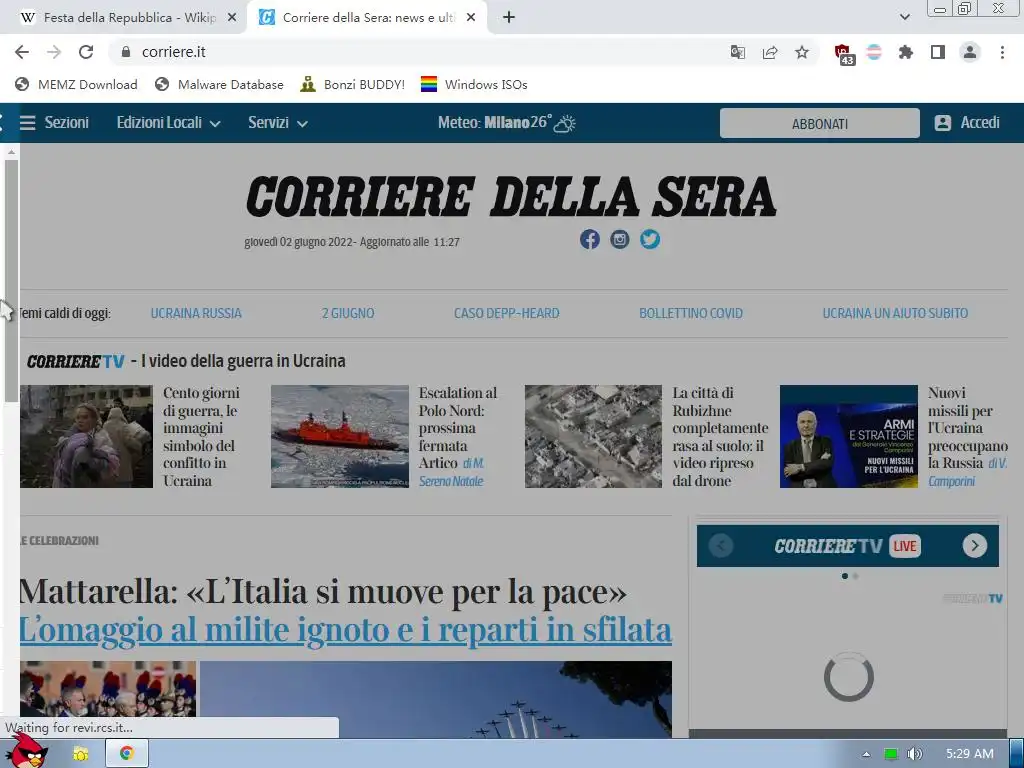The image size is (1024, 768).
Task: Open Chrome three-dot menu
Action: click(x=1002, y=52)
